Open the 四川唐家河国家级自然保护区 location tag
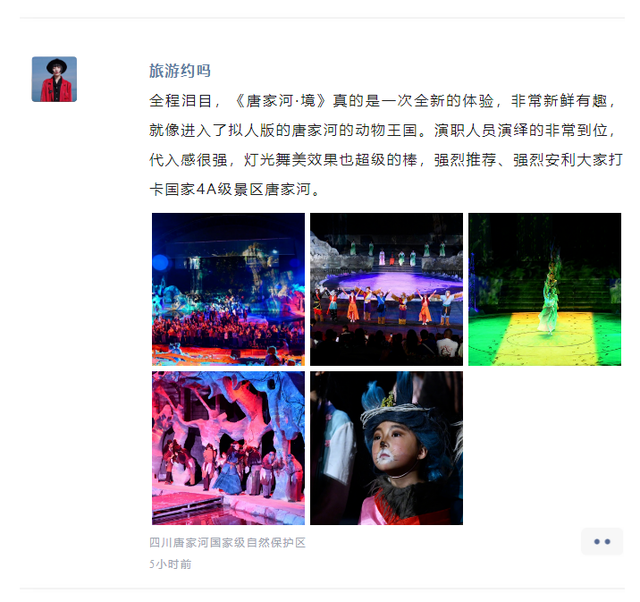The width and height of the screenshot is (640, 602). [227, 542]
